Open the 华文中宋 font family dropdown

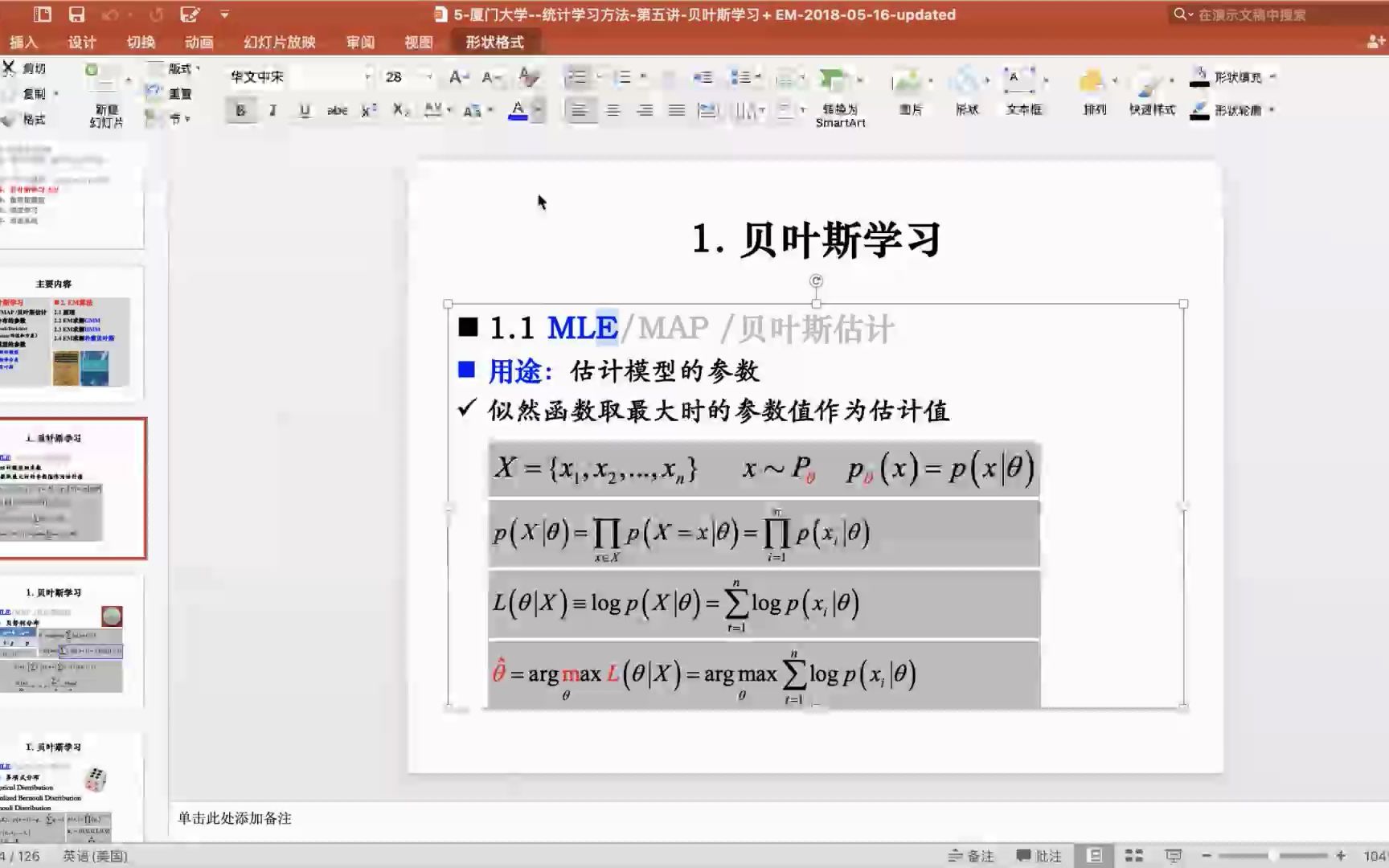coord(367,77)
